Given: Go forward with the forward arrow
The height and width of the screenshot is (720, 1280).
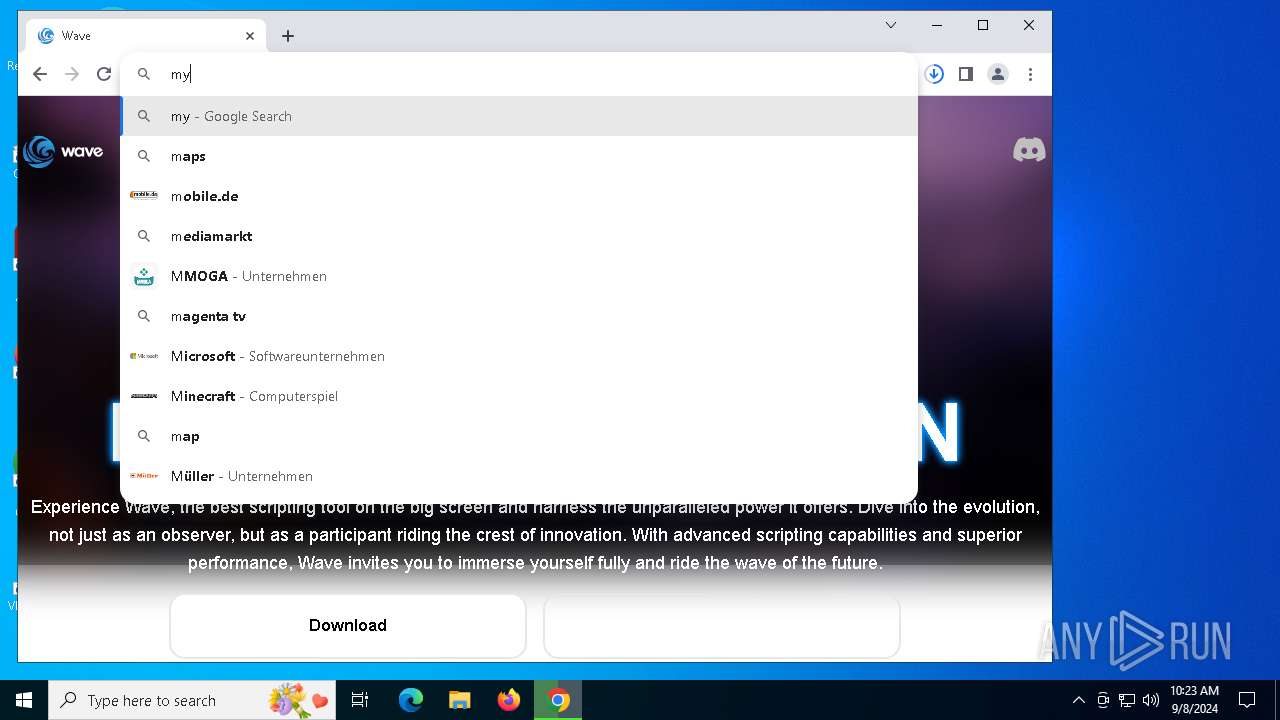Looking at the screenshot, I should [72, 74].
